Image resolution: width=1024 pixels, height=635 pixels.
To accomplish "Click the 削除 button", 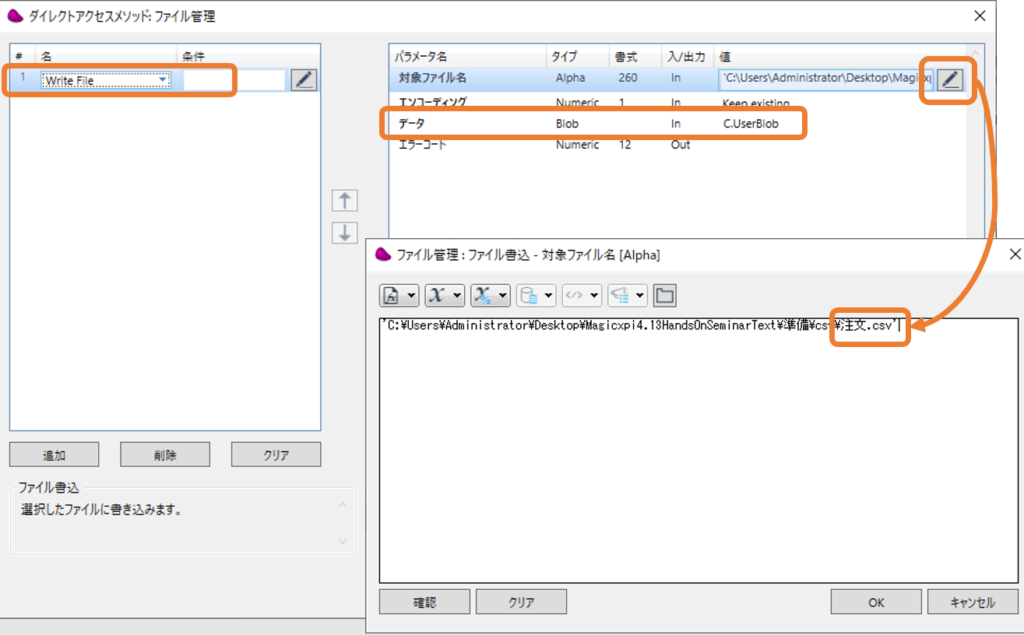I will (x=165, y=455).
